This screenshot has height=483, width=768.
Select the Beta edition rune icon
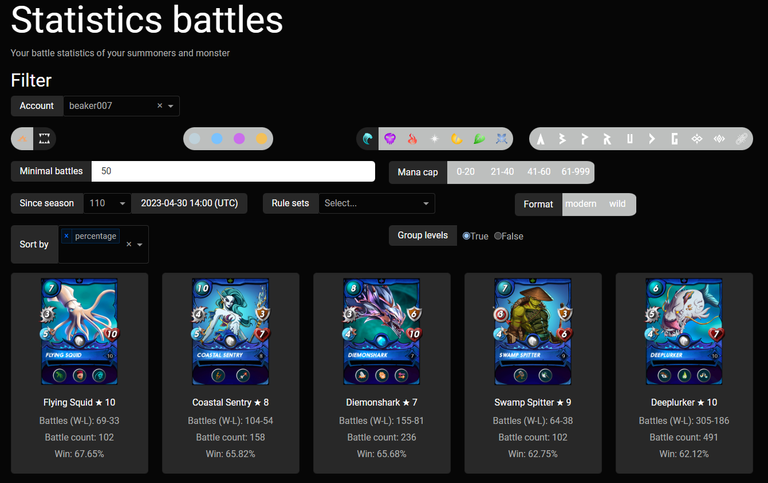point(562,139)
